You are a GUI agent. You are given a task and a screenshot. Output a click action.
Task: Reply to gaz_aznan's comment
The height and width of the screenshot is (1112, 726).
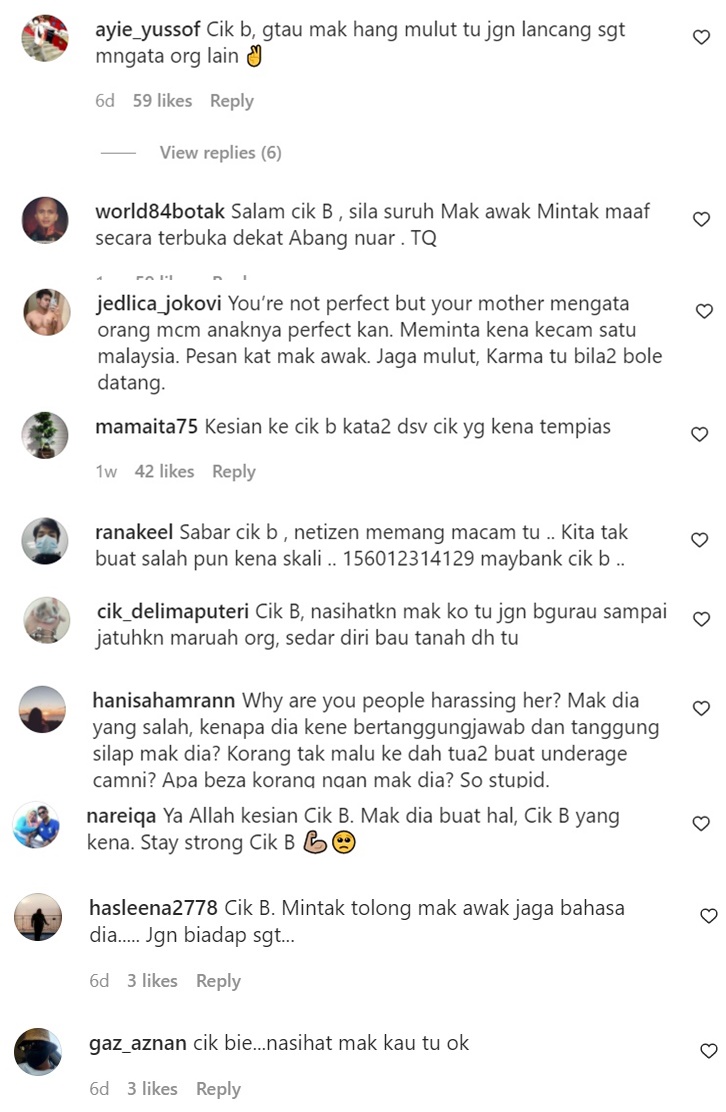(218, 1089)
